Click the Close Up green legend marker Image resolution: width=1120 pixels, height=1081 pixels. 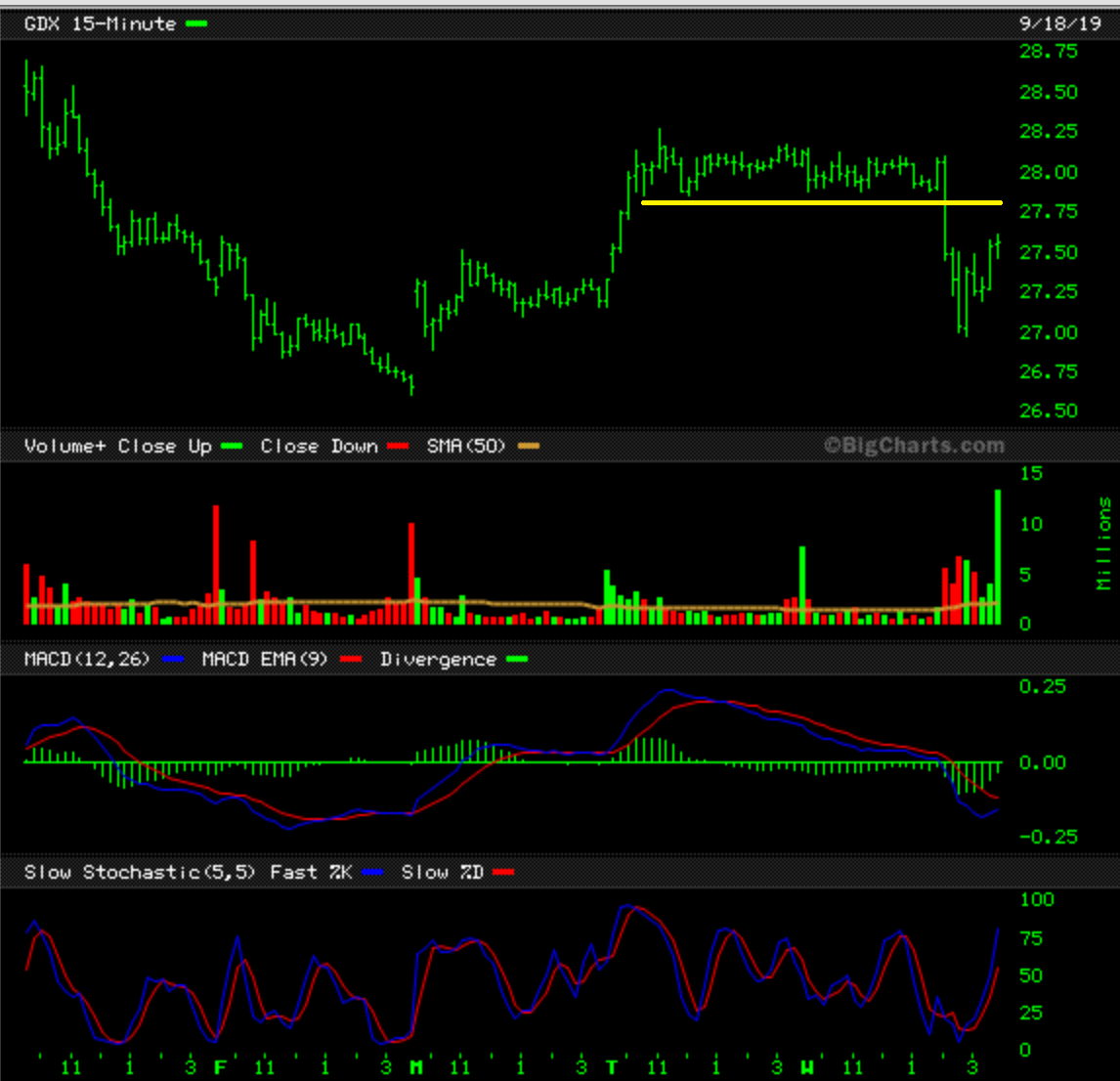pyautogui.click(x=232, y=447)
